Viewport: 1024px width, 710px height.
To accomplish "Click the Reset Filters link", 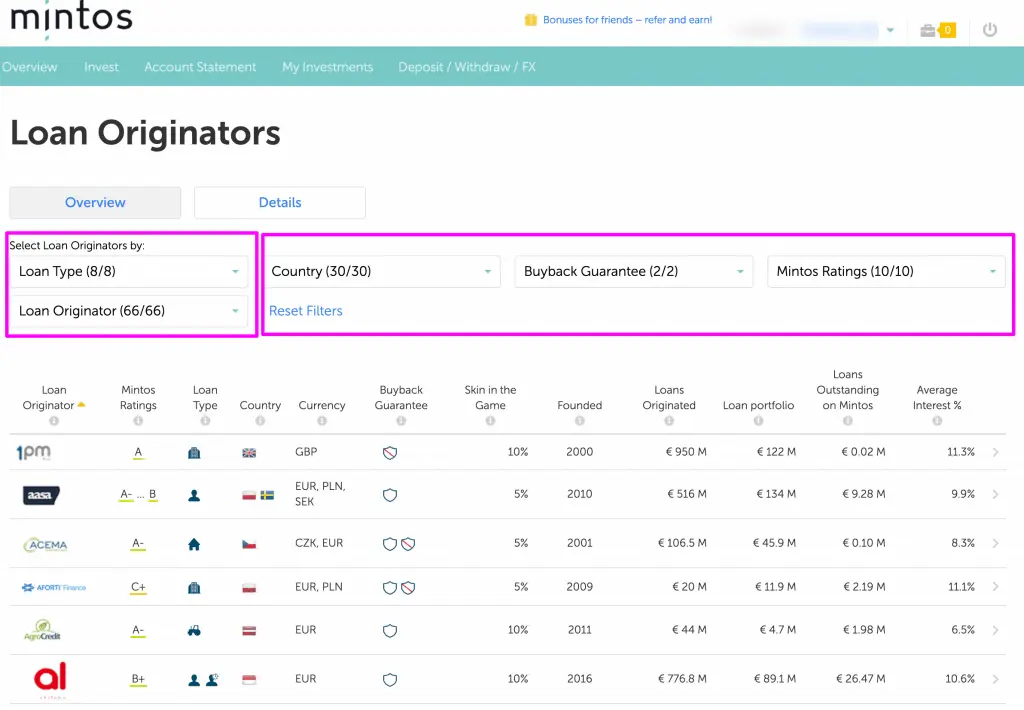I will click(x=305, y=310).
